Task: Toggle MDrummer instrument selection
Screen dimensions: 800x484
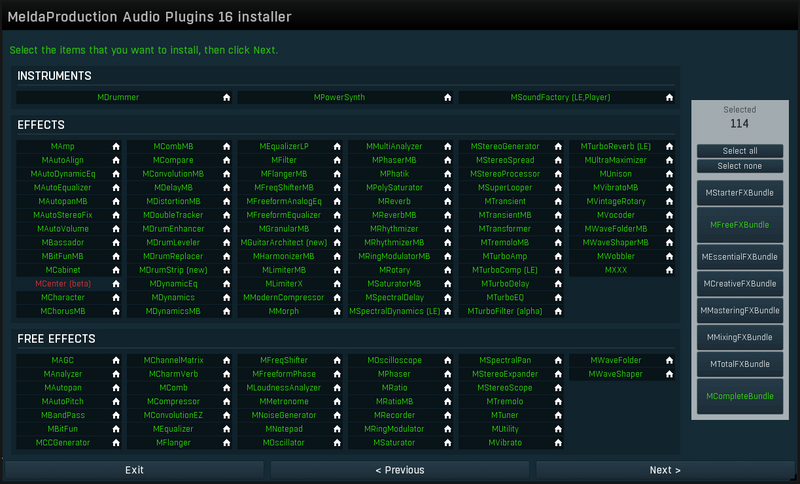Action: tap(118, 97)
